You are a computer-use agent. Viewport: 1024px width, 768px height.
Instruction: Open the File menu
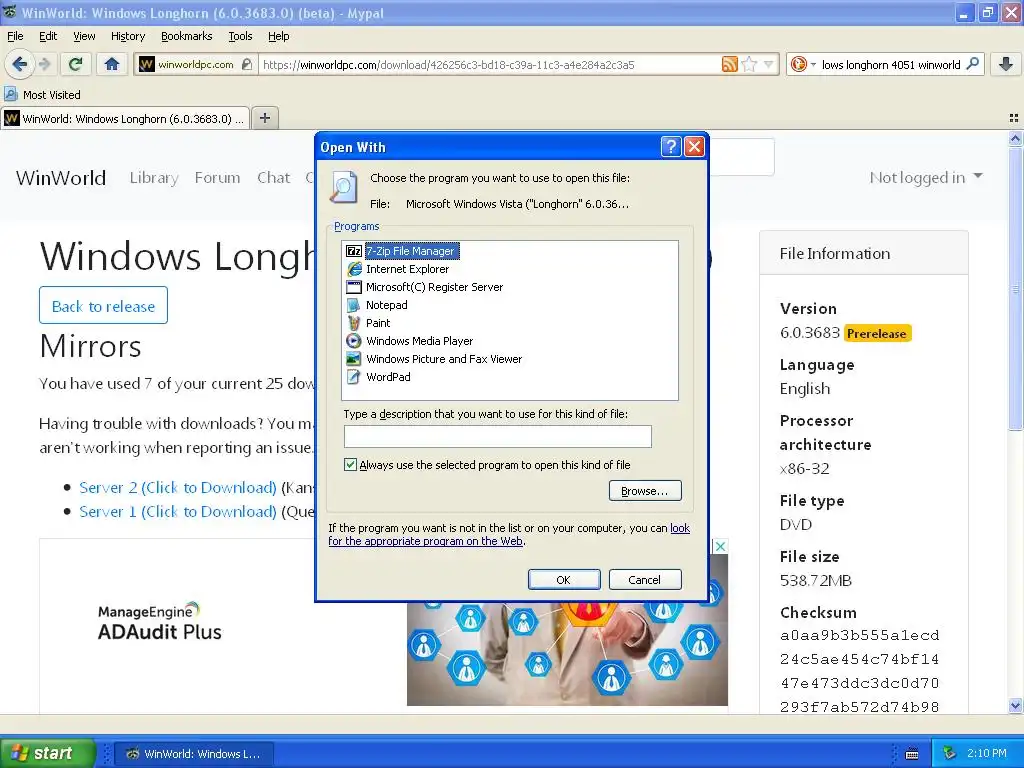click(15, 36)
